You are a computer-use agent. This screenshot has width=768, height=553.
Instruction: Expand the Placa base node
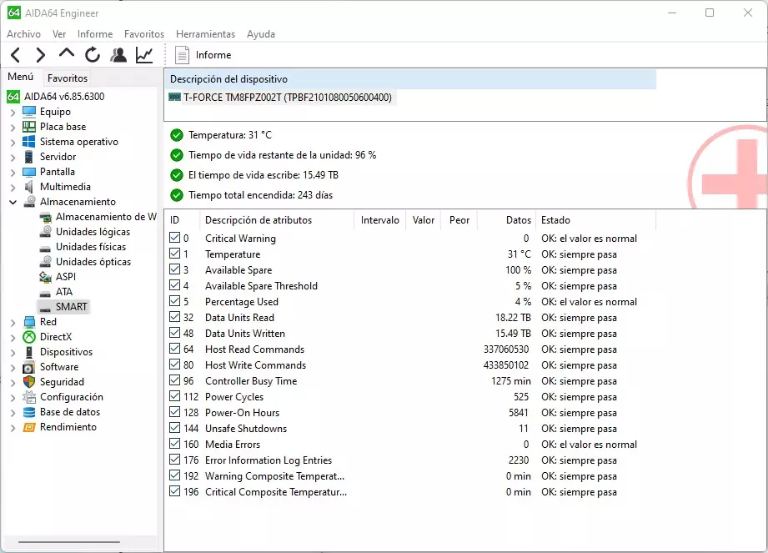point(13,127)
